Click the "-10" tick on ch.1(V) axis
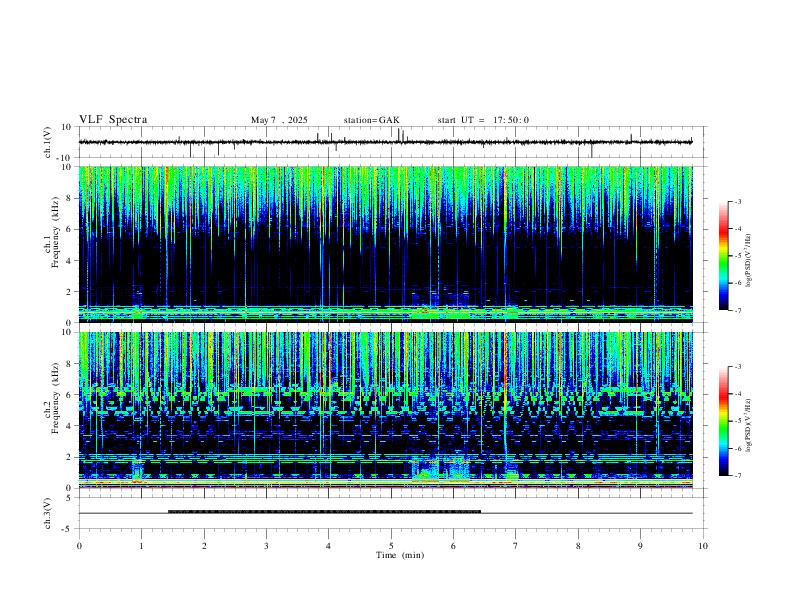792x612 pixels. coord(65,158)
